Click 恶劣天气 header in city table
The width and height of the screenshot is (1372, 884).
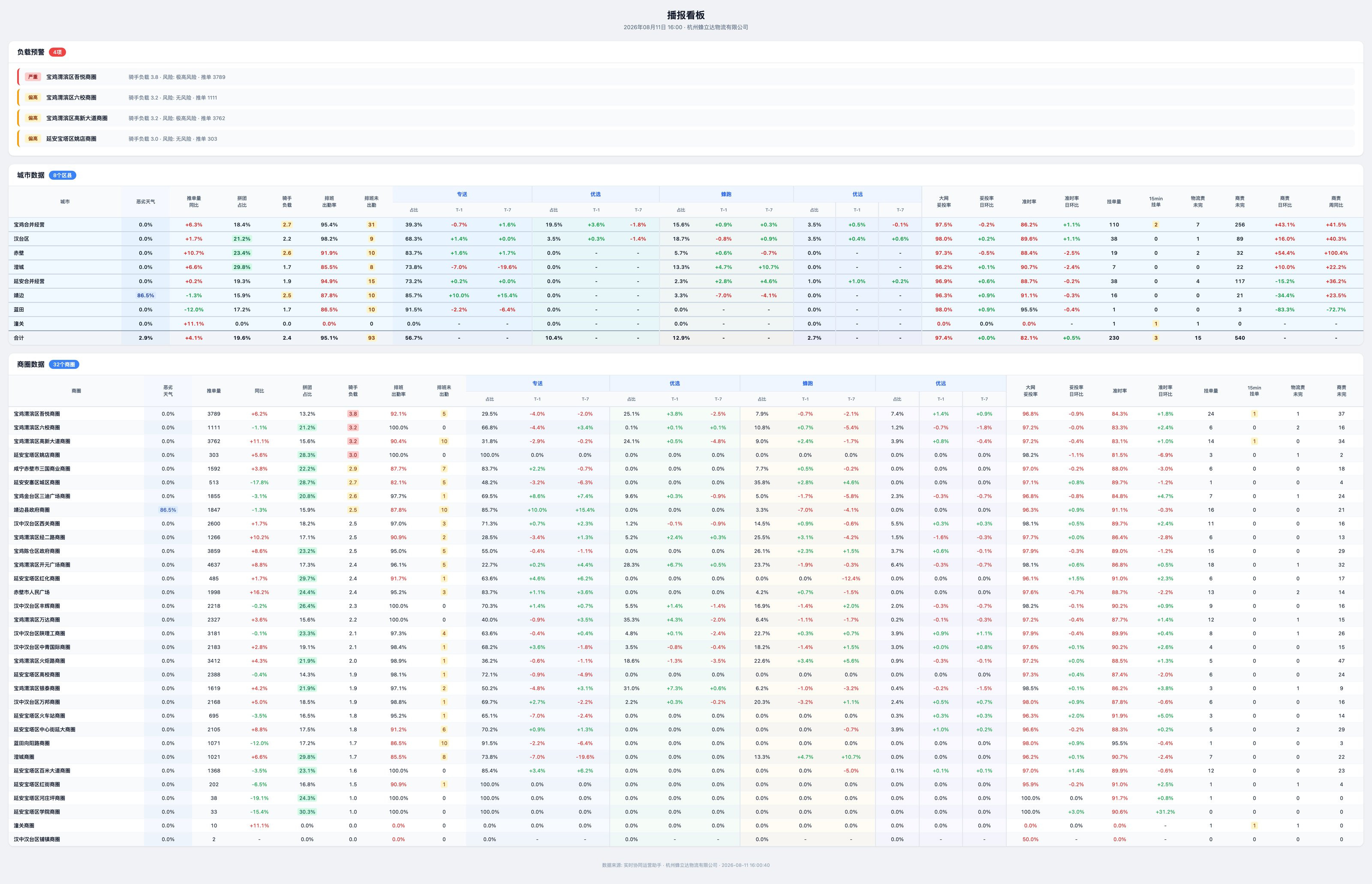pos(145,202)
